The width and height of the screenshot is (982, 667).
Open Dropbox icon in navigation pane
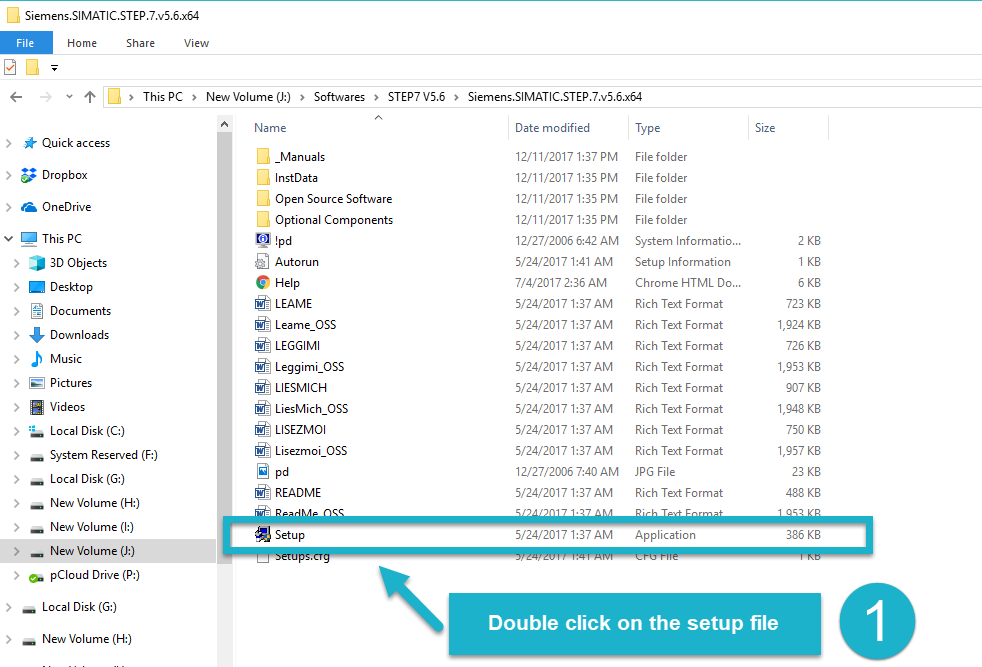pos(29,175)
